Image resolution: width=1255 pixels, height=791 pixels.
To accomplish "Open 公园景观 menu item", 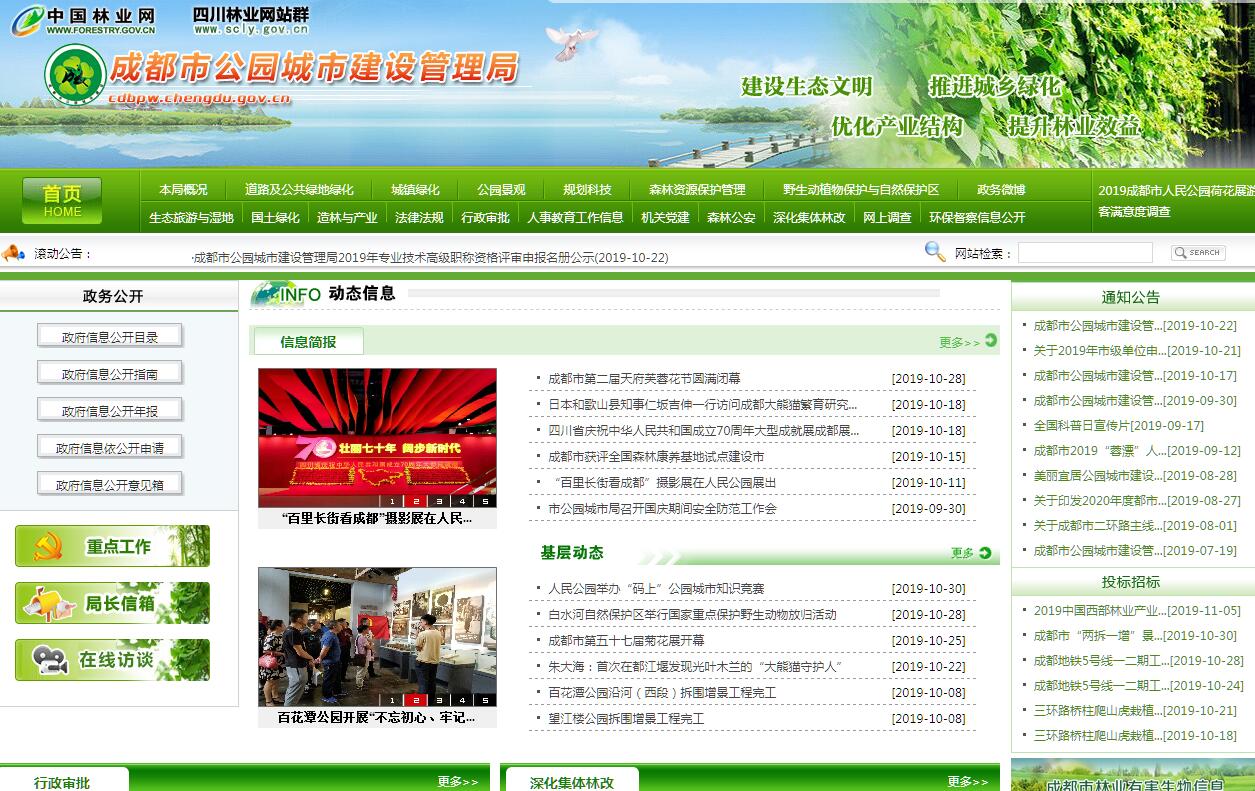I will [x=501, y=190].
